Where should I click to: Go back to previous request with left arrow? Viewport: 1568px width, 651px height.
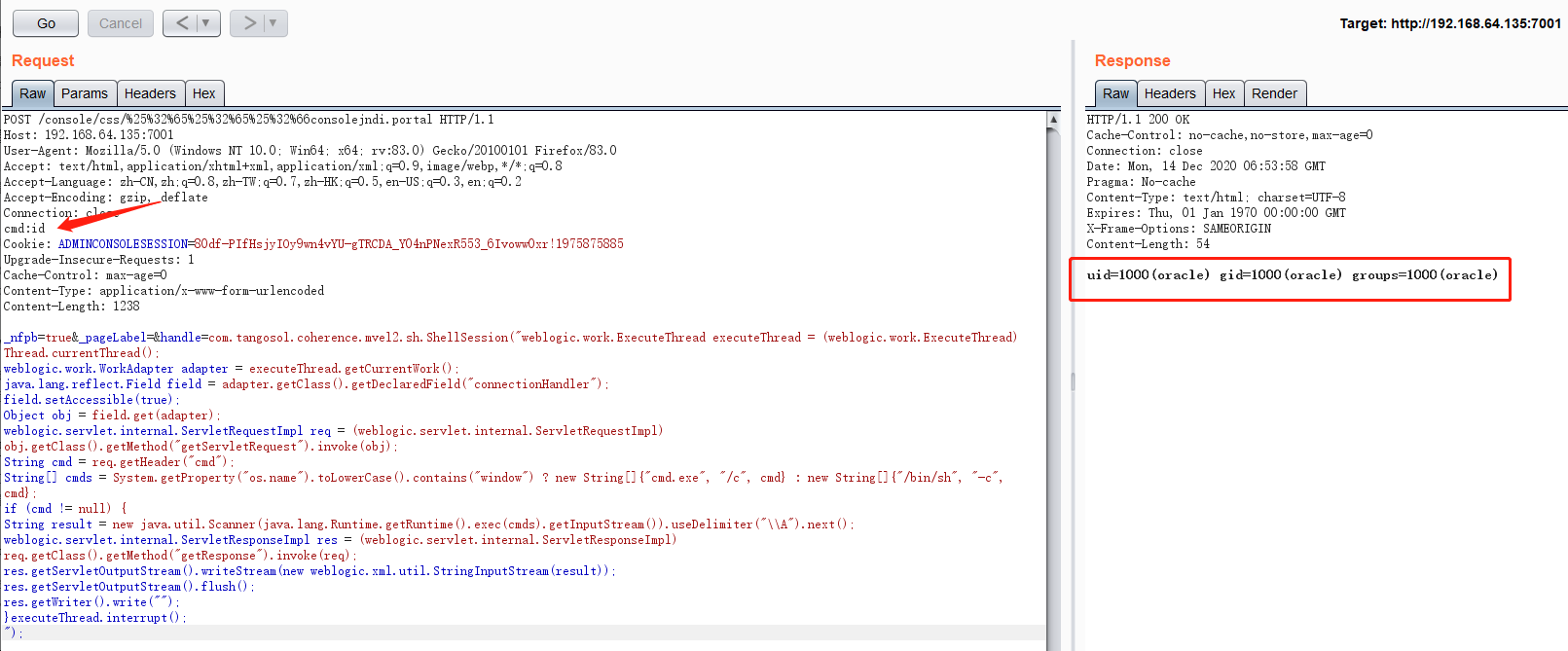click(182, 22)
